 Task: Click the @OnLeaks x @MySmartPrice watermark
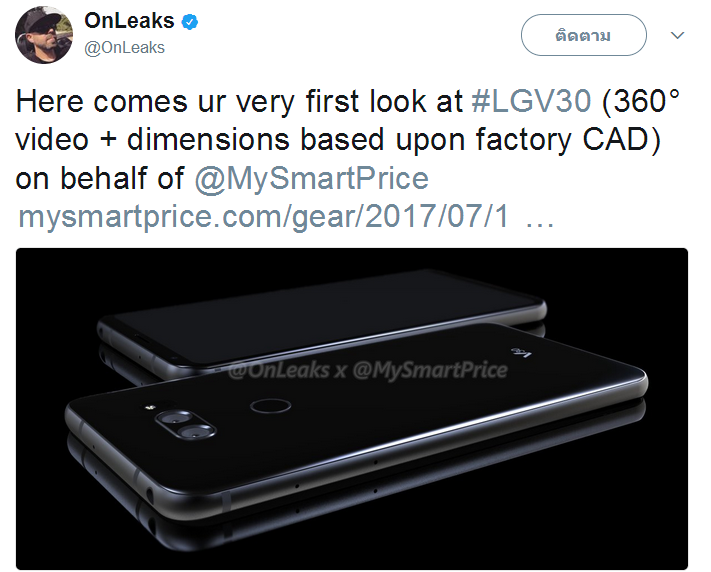[367, 370]
